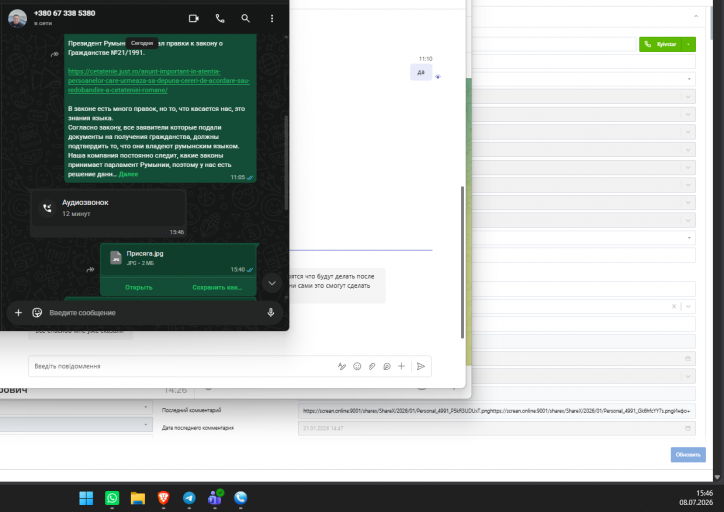
Task: Click Сохранить как for the attached file
Action: (217, 287)
